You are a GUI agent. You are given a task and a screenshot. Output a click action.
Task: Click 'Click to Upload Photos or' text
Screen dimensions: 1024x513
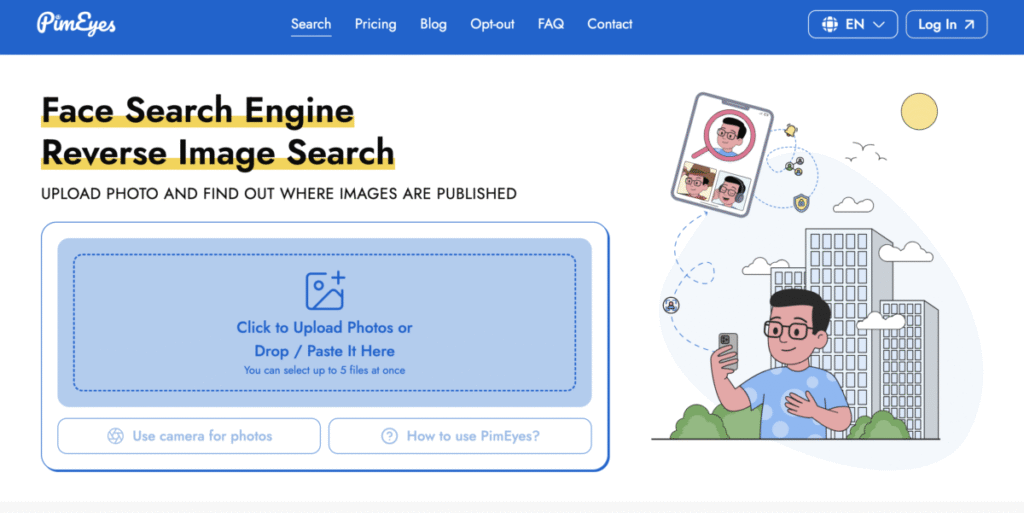click(325, 328)
